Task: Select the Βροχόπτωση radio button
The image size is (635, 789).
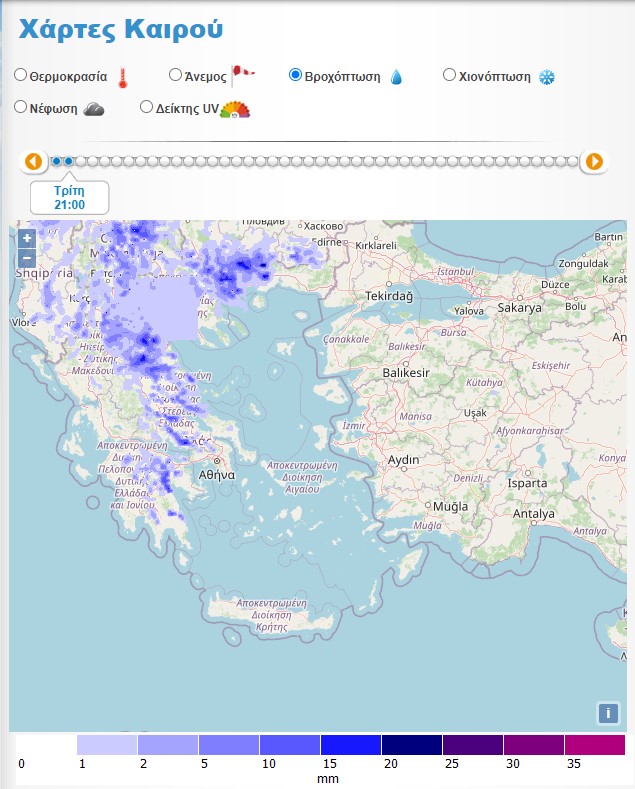Action: coord(295,75)
